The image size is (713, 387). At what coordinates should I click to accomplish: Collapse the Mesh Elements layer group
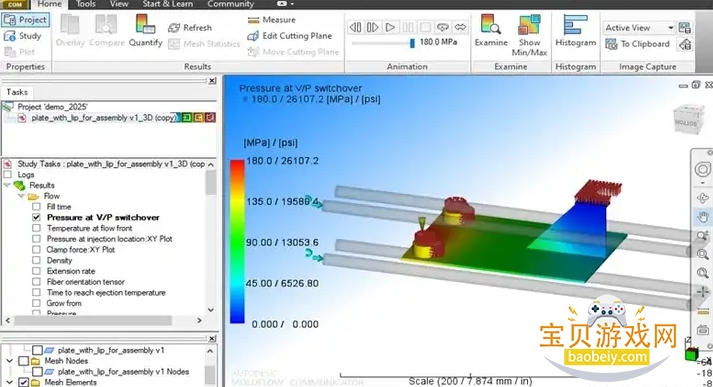pos(10,382)
